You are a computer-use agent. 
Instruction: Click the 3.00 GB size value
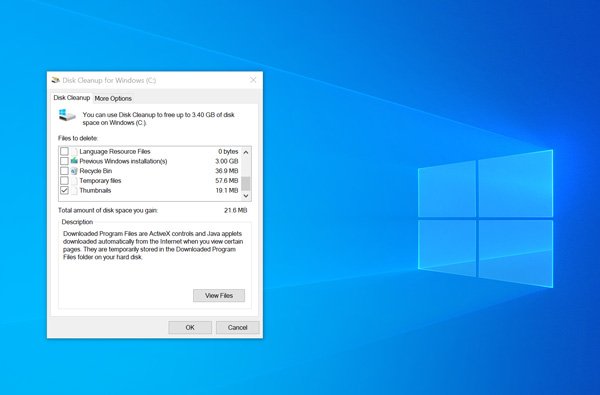(227, 161)
